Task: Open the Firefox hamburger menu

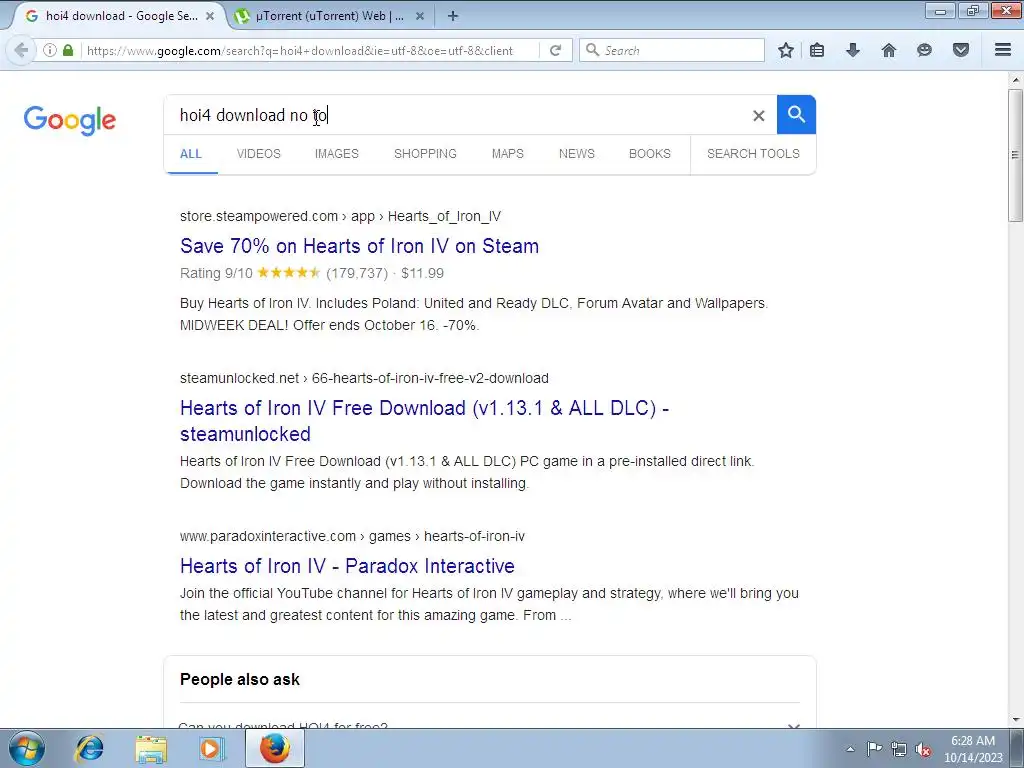Action: coord(1003,50)
